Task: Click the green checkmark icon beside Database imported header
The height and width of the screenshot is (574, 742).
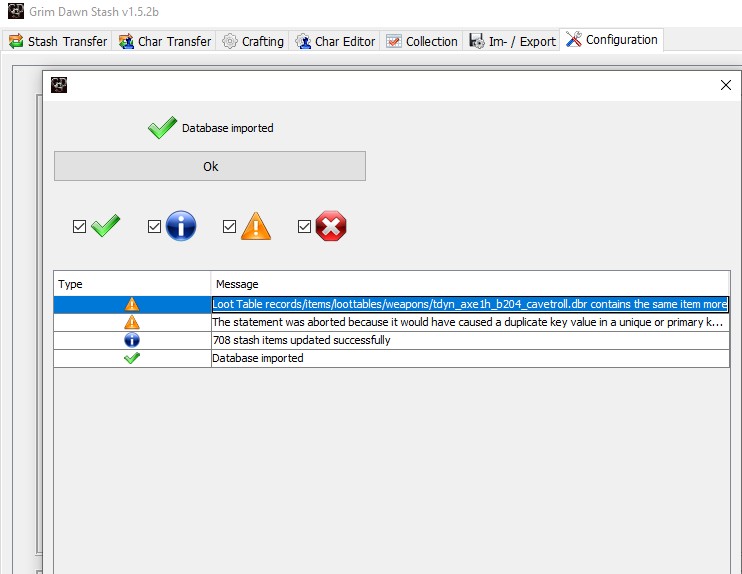Action: click(162, 128)
